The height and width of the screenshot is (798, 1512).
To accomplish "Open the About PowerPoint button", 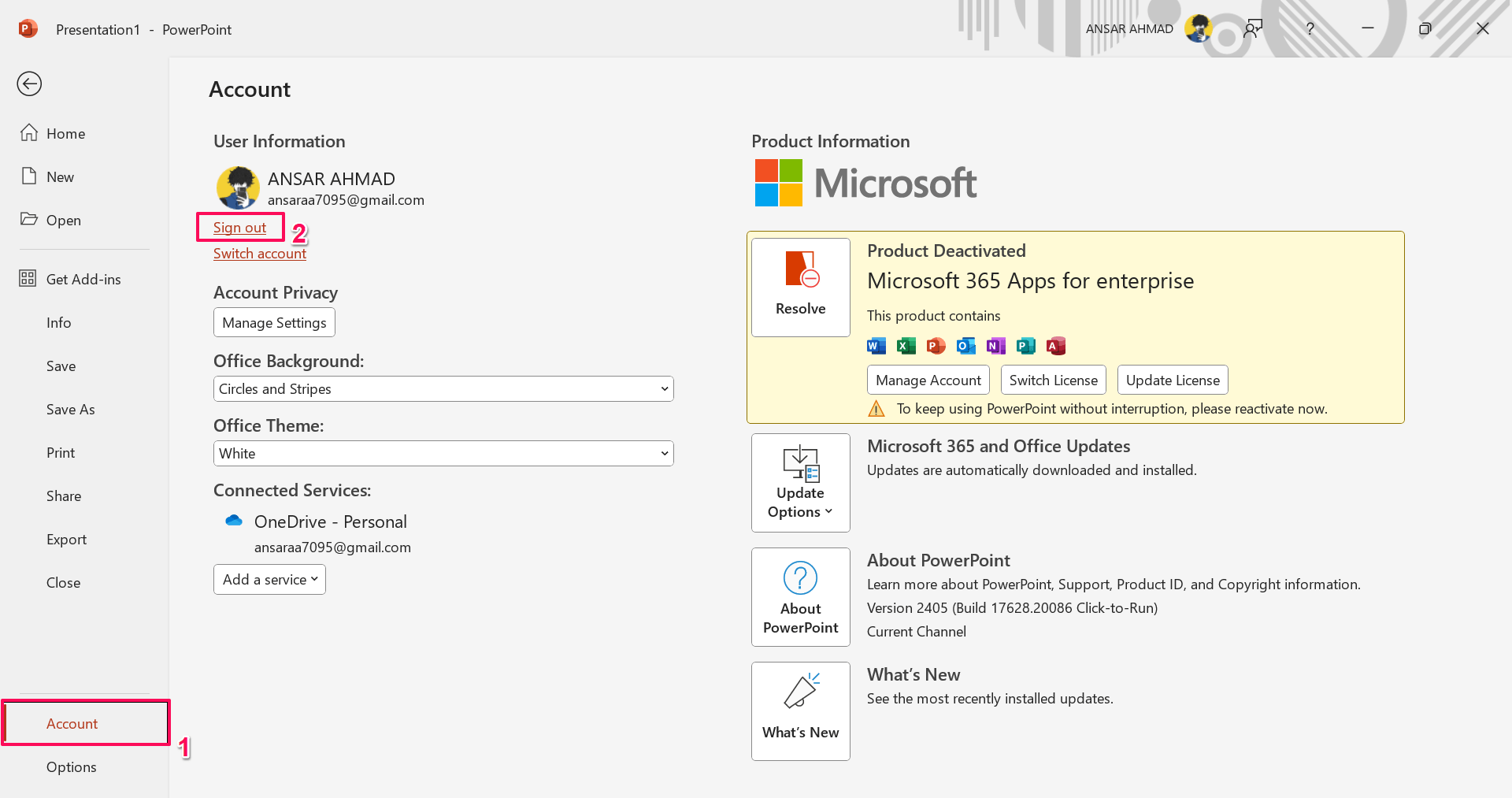I will click(801, 597).
